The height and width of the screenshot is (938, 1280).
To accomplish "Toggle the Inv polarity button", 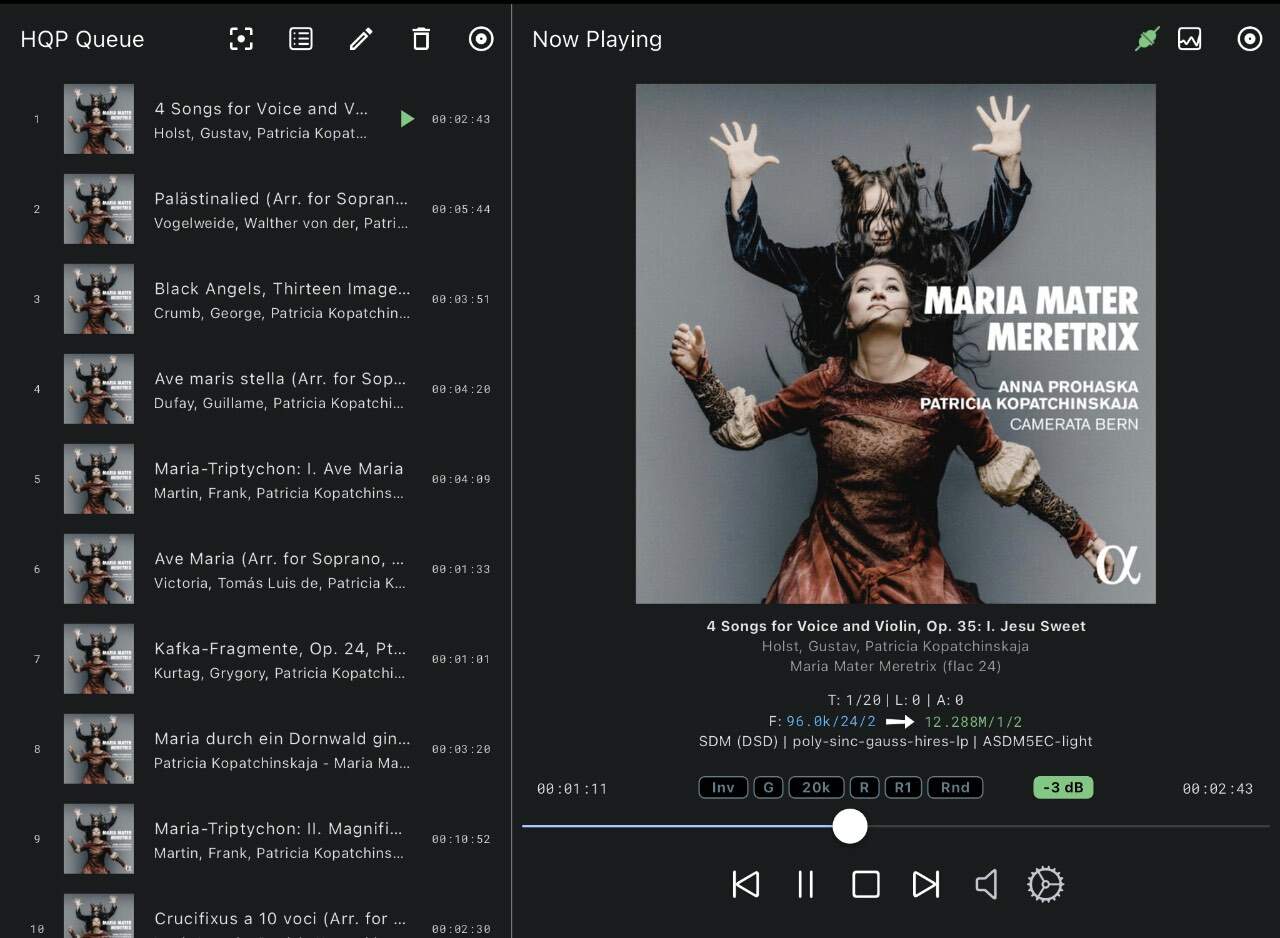I will [723, 788].
